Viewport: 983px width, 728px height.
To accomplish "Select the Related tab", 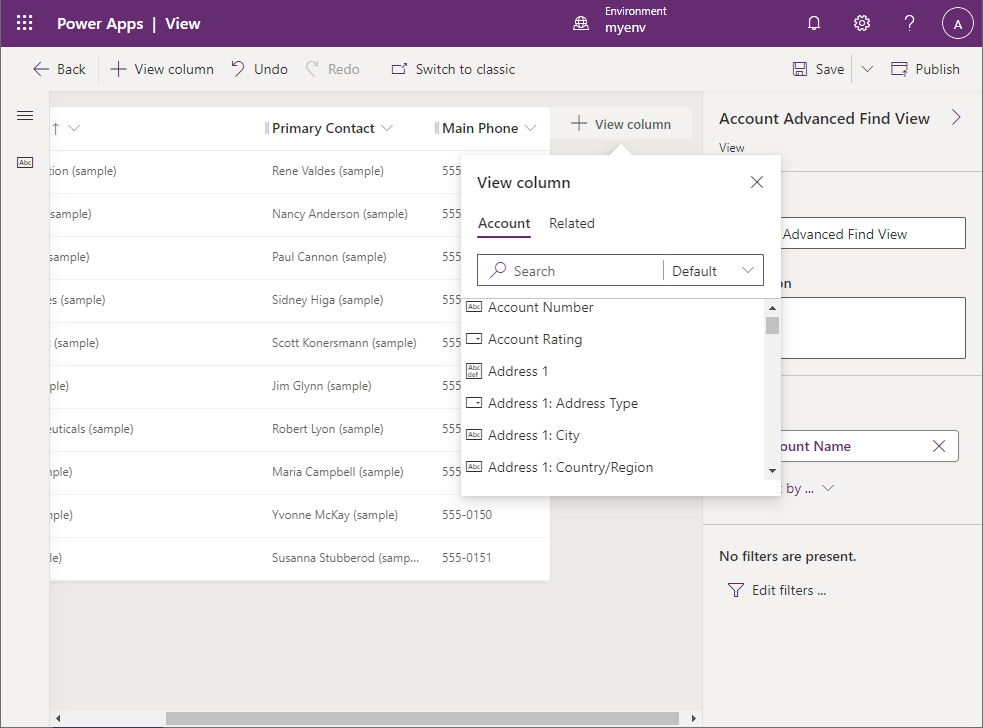I will pyautogui.click(x=572, y=223).
